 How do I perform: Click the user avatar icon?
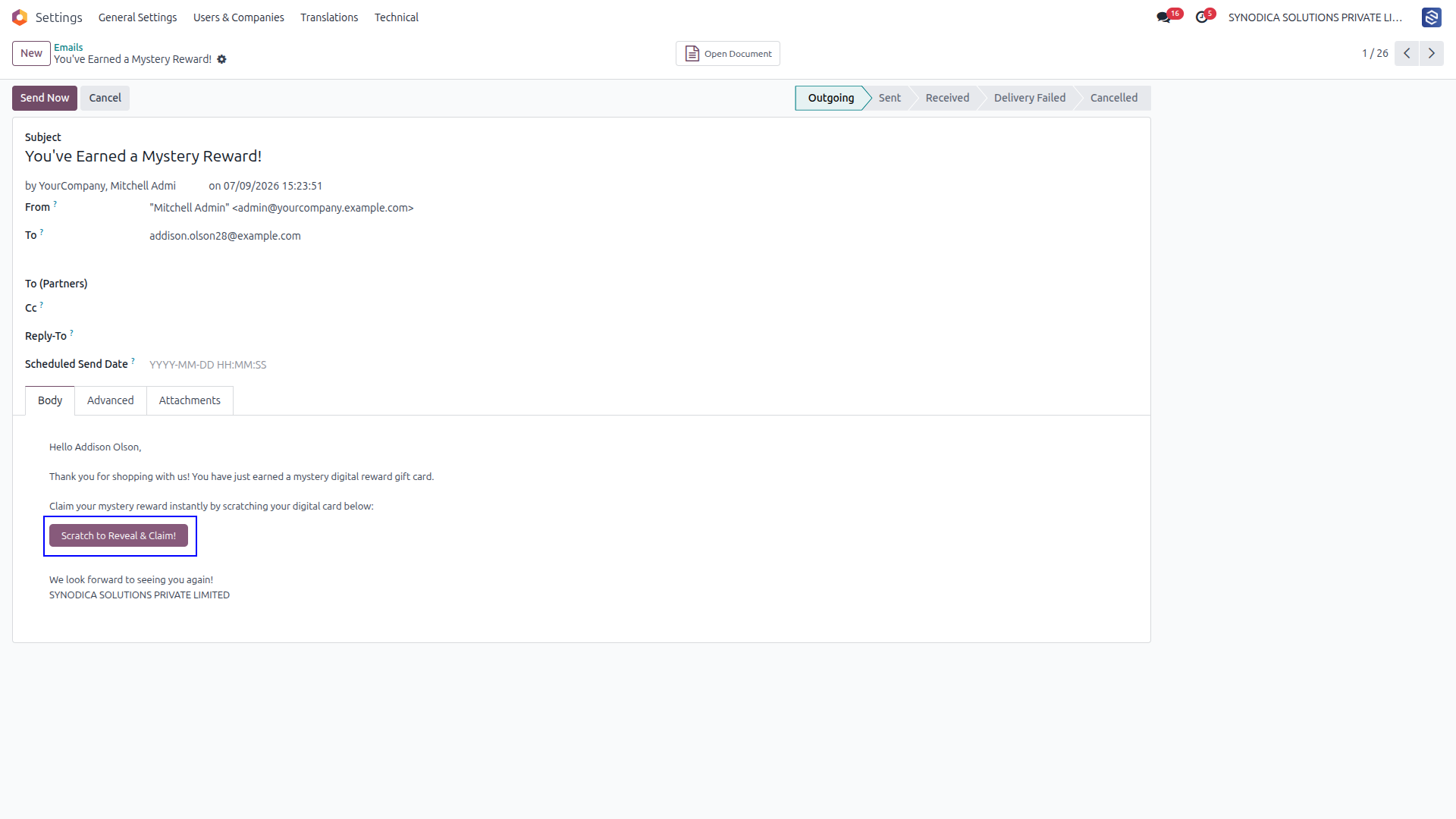[1431, 17]
